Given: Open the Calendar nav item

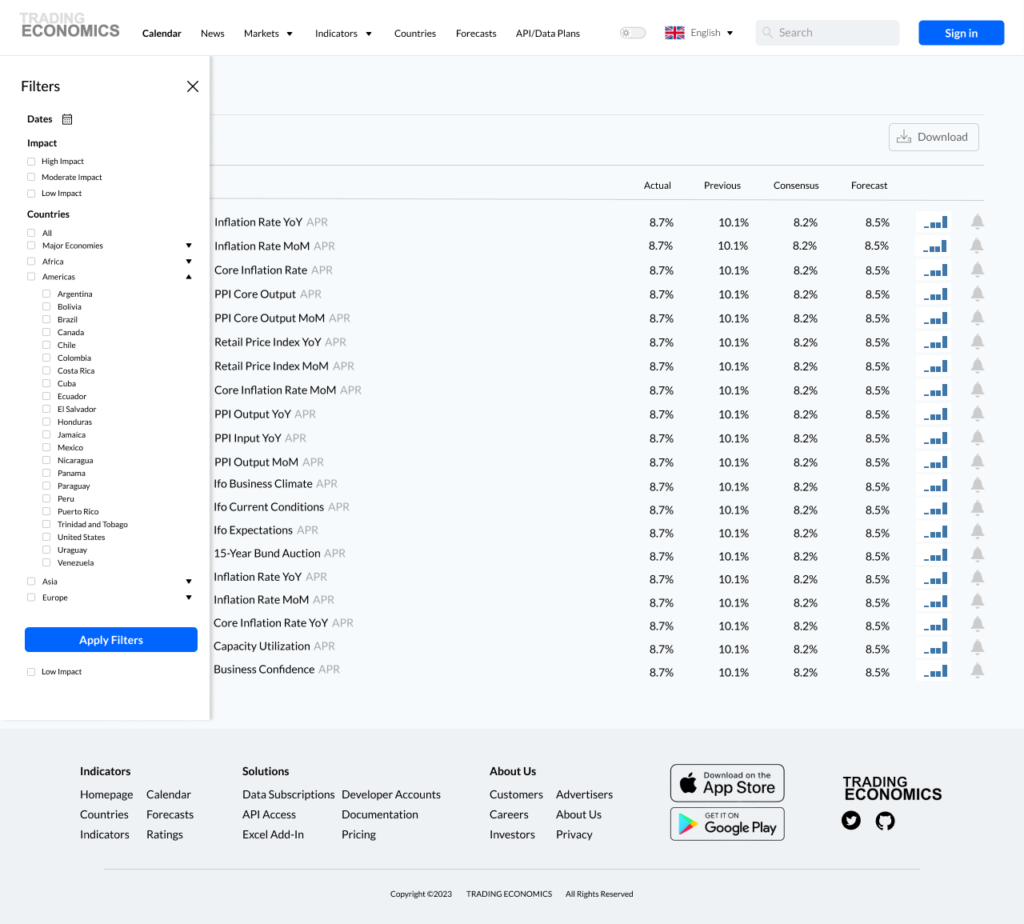Looking at the screenshot, I should click(x=161, y=33).
